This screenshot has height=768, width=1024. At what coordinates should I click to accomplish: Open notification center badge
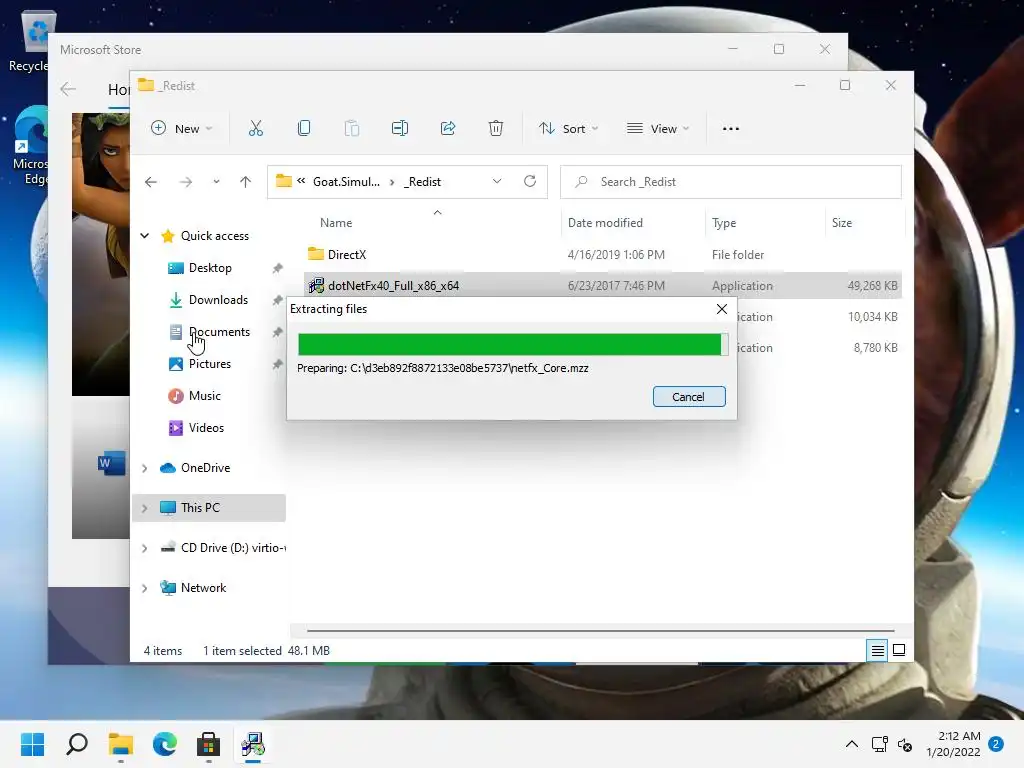click(996, 744)
